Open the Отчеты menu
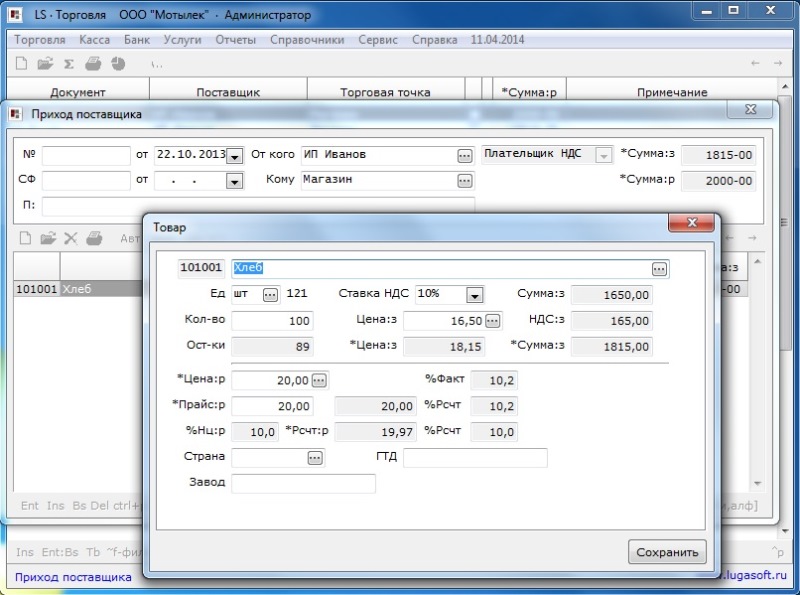The height and width of the screenshot is (595, 800). pos(235,40)
